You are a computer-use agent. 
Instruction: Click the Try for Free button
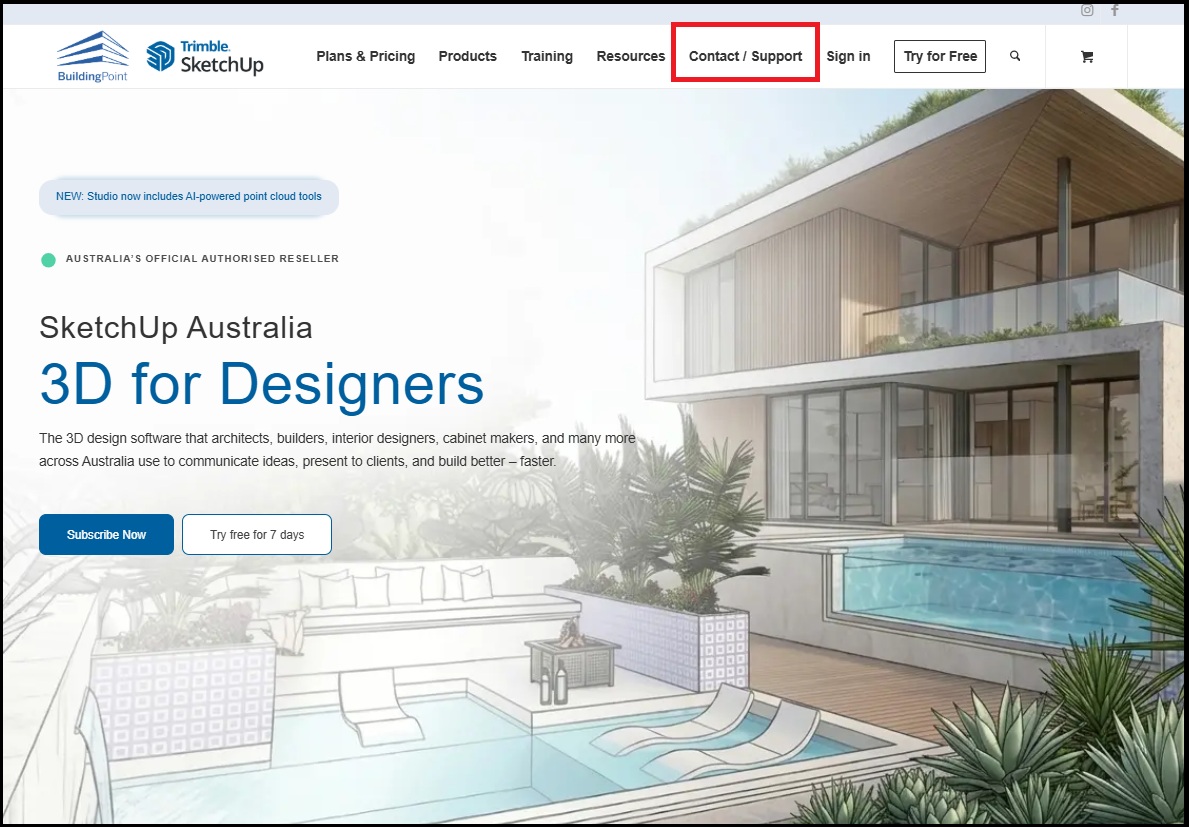click(940, 56)
